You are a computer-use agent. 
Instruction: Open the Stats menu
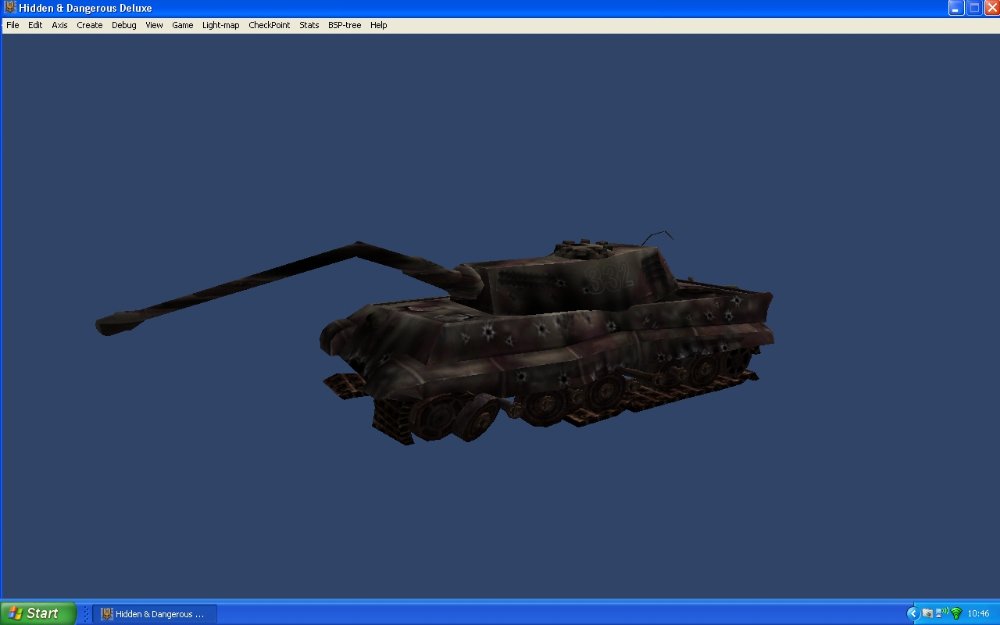click(x=309, y=26)
